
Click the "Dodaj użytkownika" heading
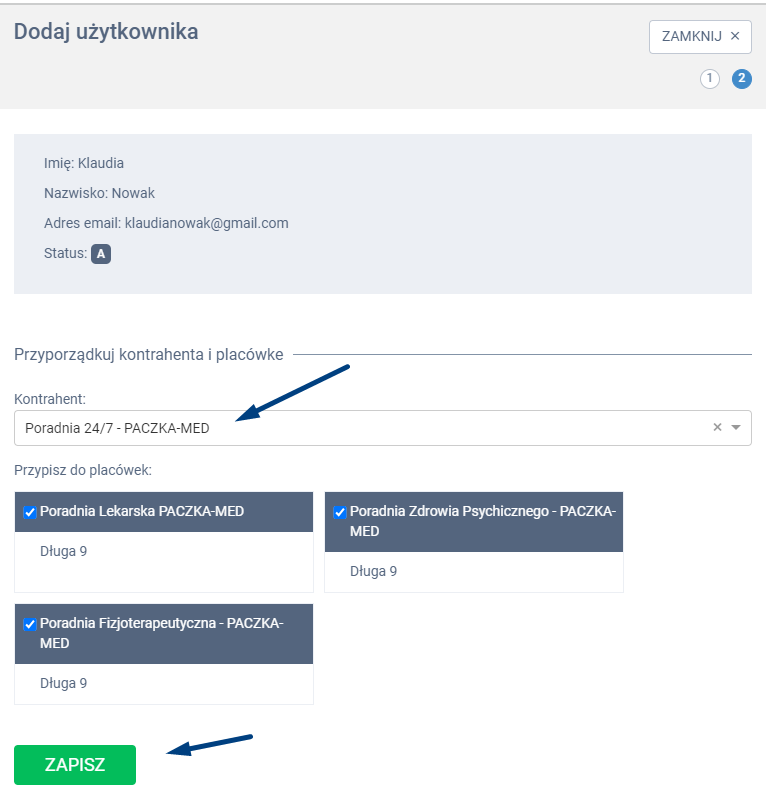(x=106, y=32)
